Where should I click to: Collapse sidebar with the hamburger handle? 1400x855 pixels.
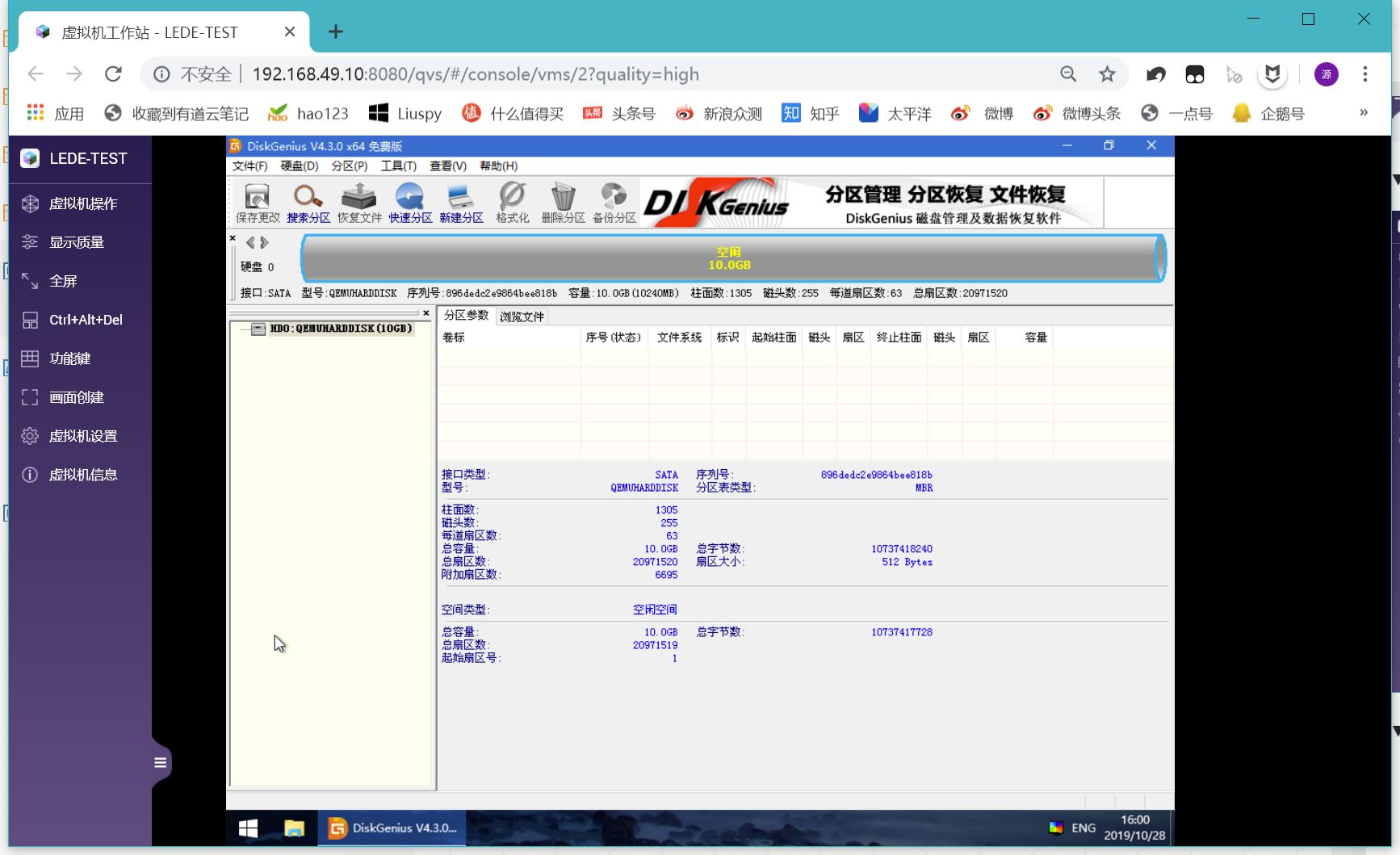(x=161, y=763)
